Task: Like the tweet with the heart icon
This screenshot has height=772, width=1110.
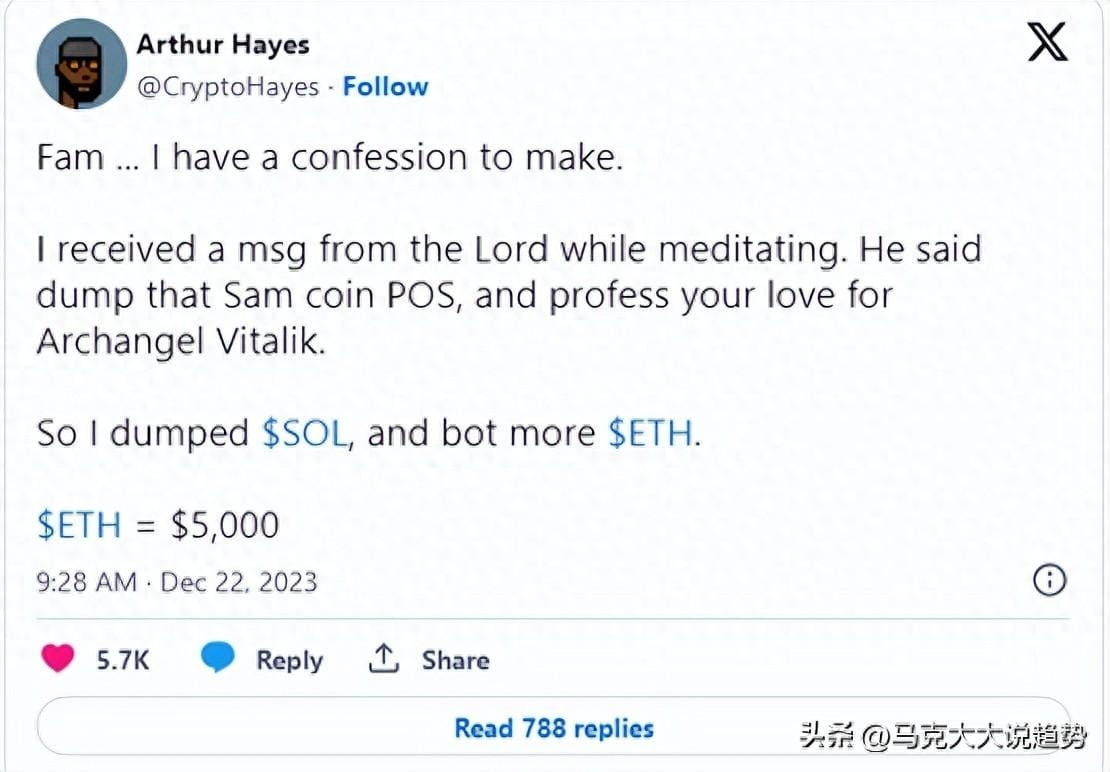Action: [58, 659]
